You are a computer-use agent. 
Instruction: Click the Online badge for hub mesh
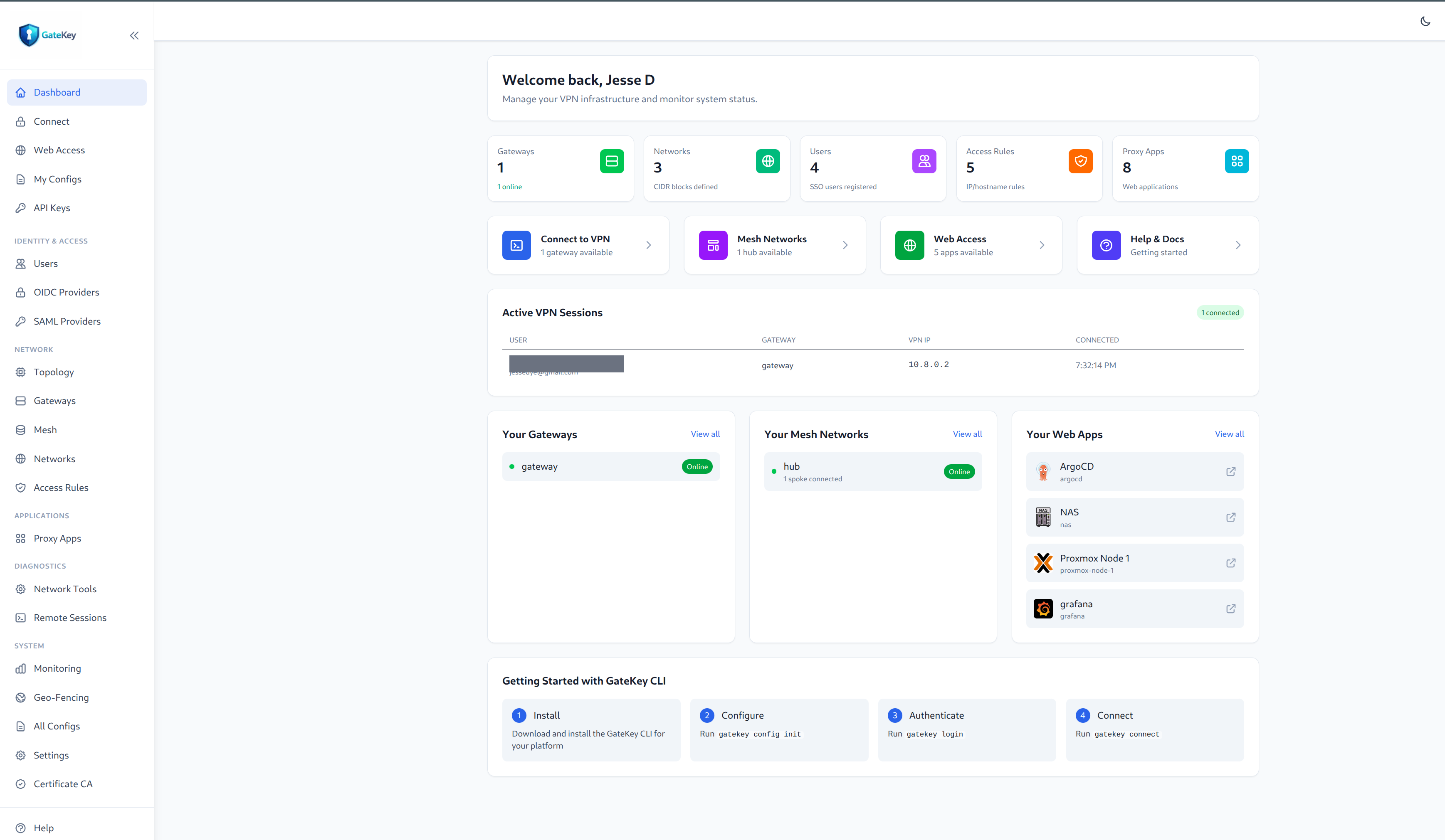click(959, 472)
